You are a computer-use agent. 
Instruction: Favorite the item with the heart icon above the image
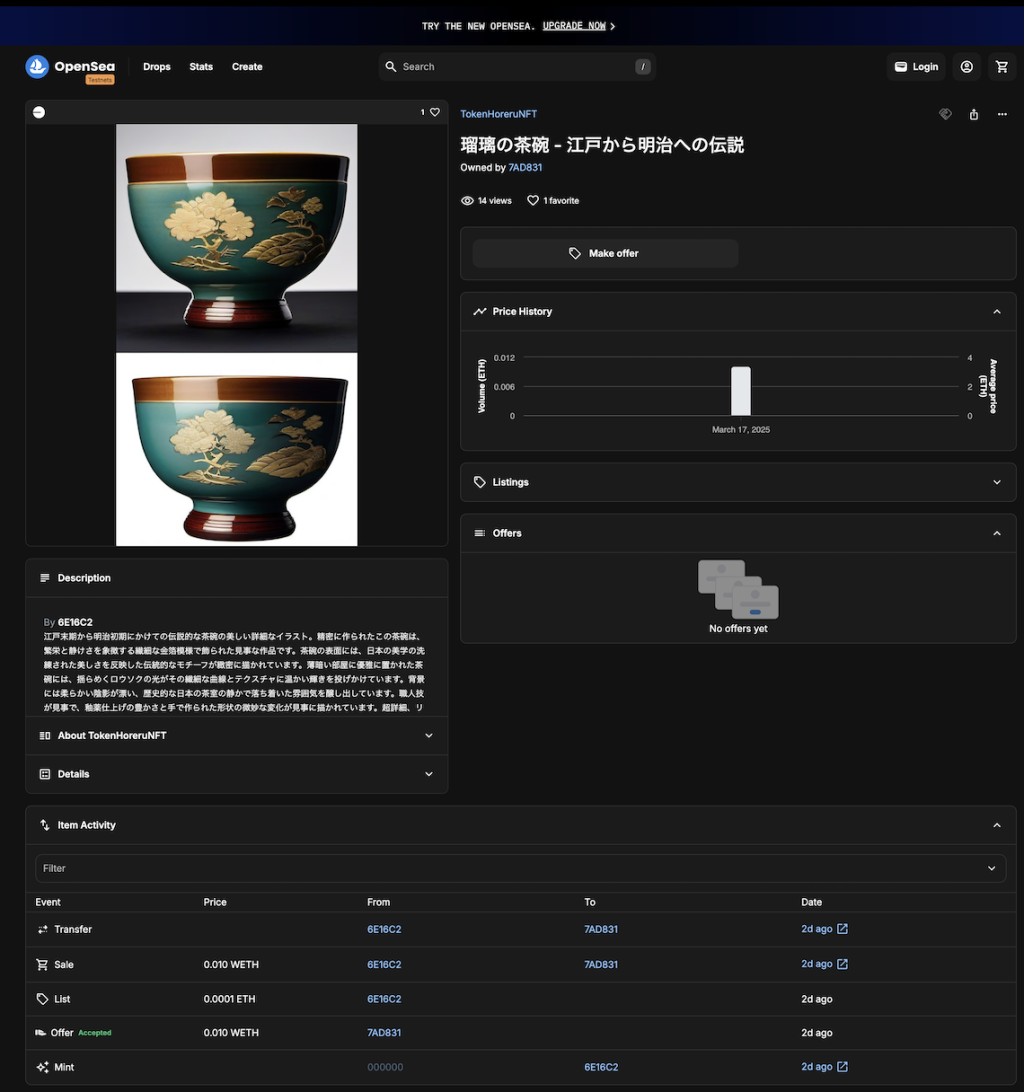coord(435,112)
